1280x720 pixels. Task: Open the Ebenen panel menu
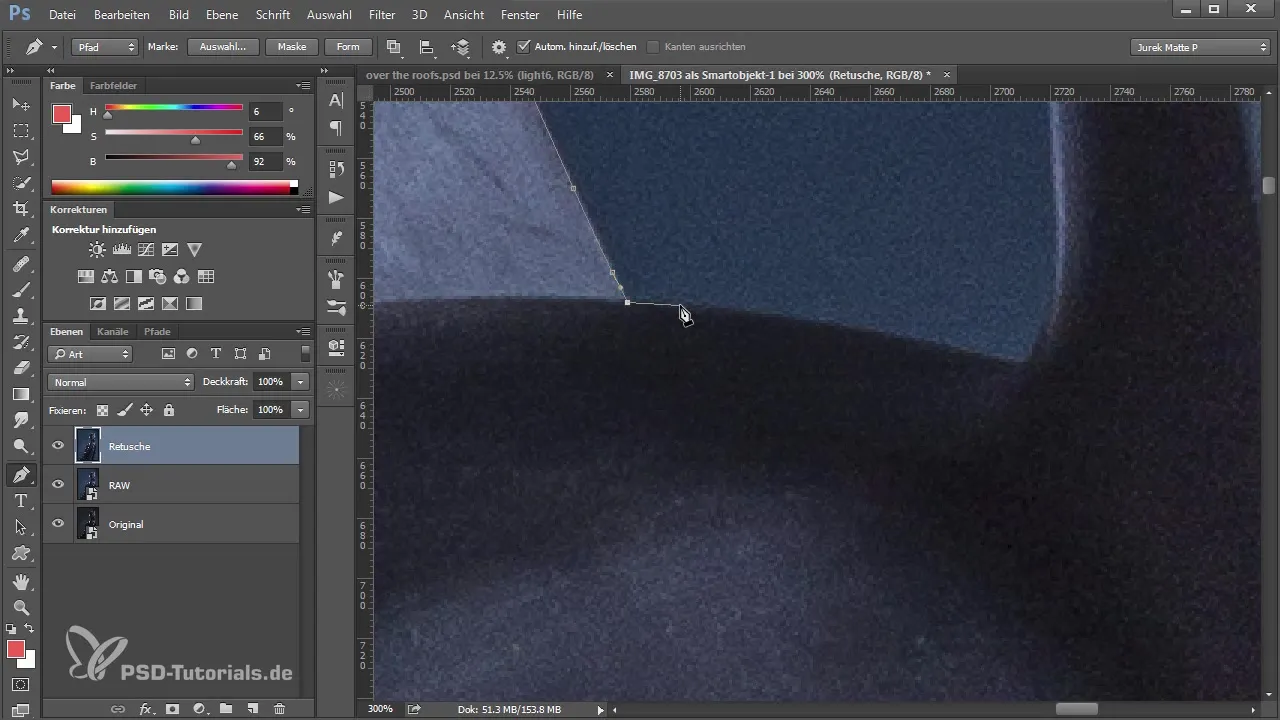[302, 332]
